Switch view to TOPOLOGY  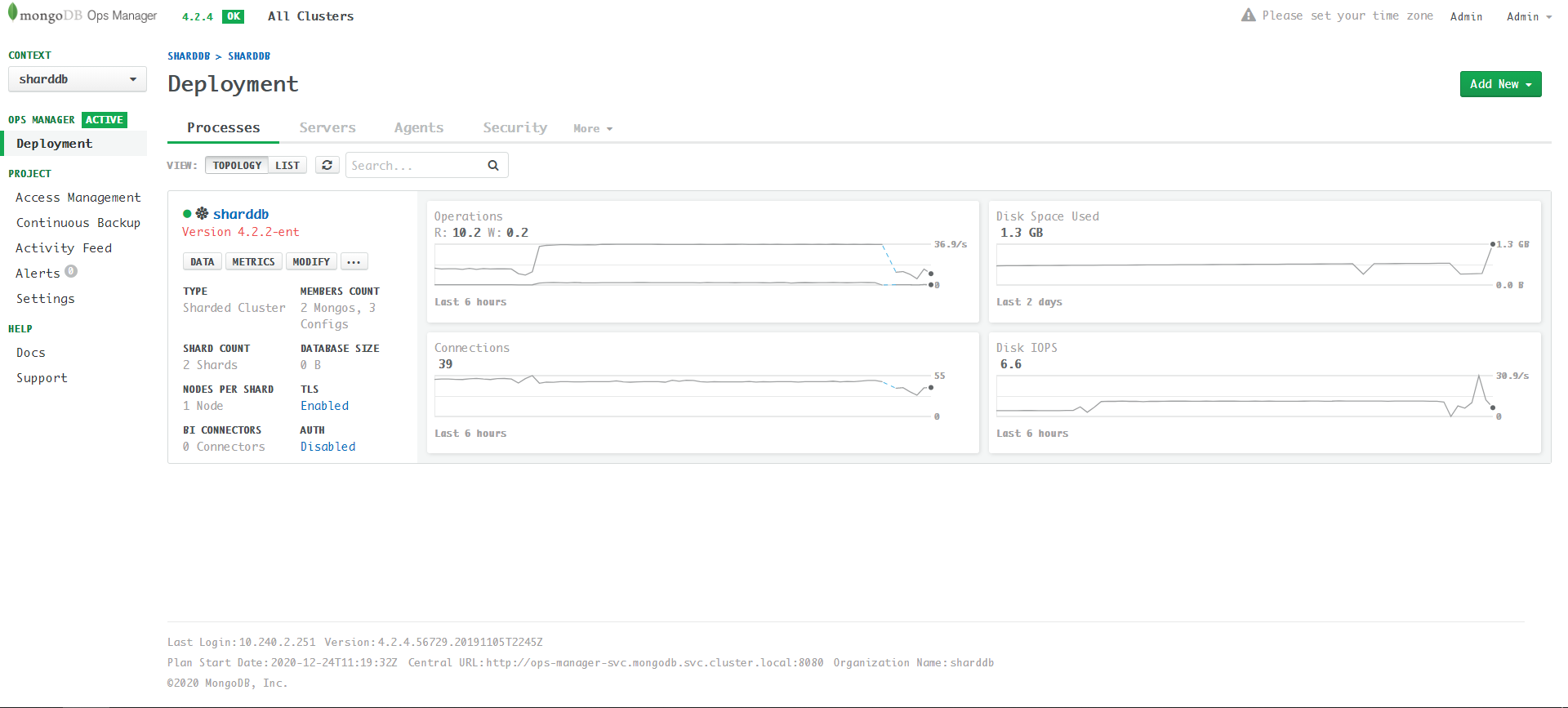click(x=237, y=165)
